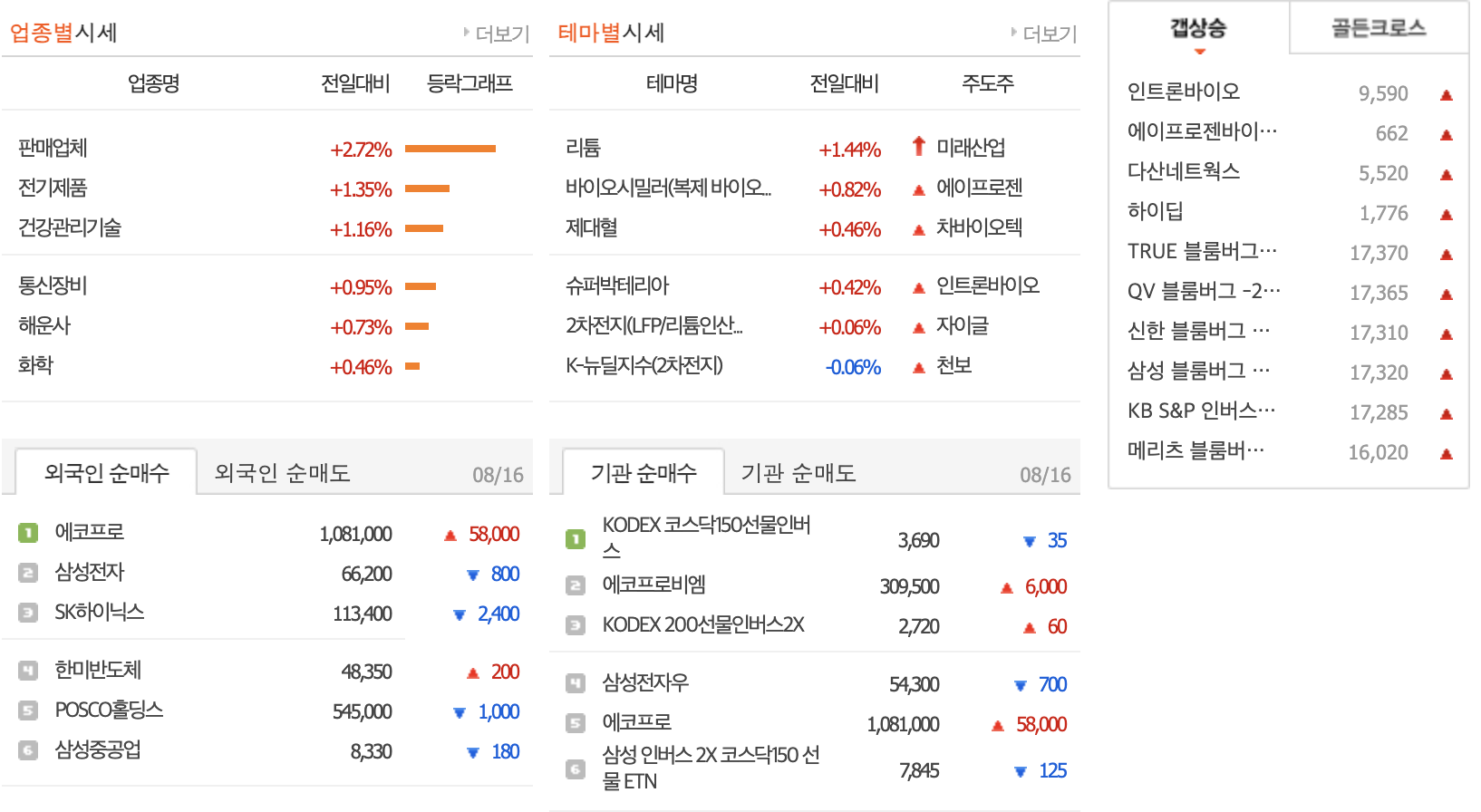Viewport: 1481px width, 812px height.
Task: Click the orange bar graph for 판매업체
Action: [x=450, y=149]
